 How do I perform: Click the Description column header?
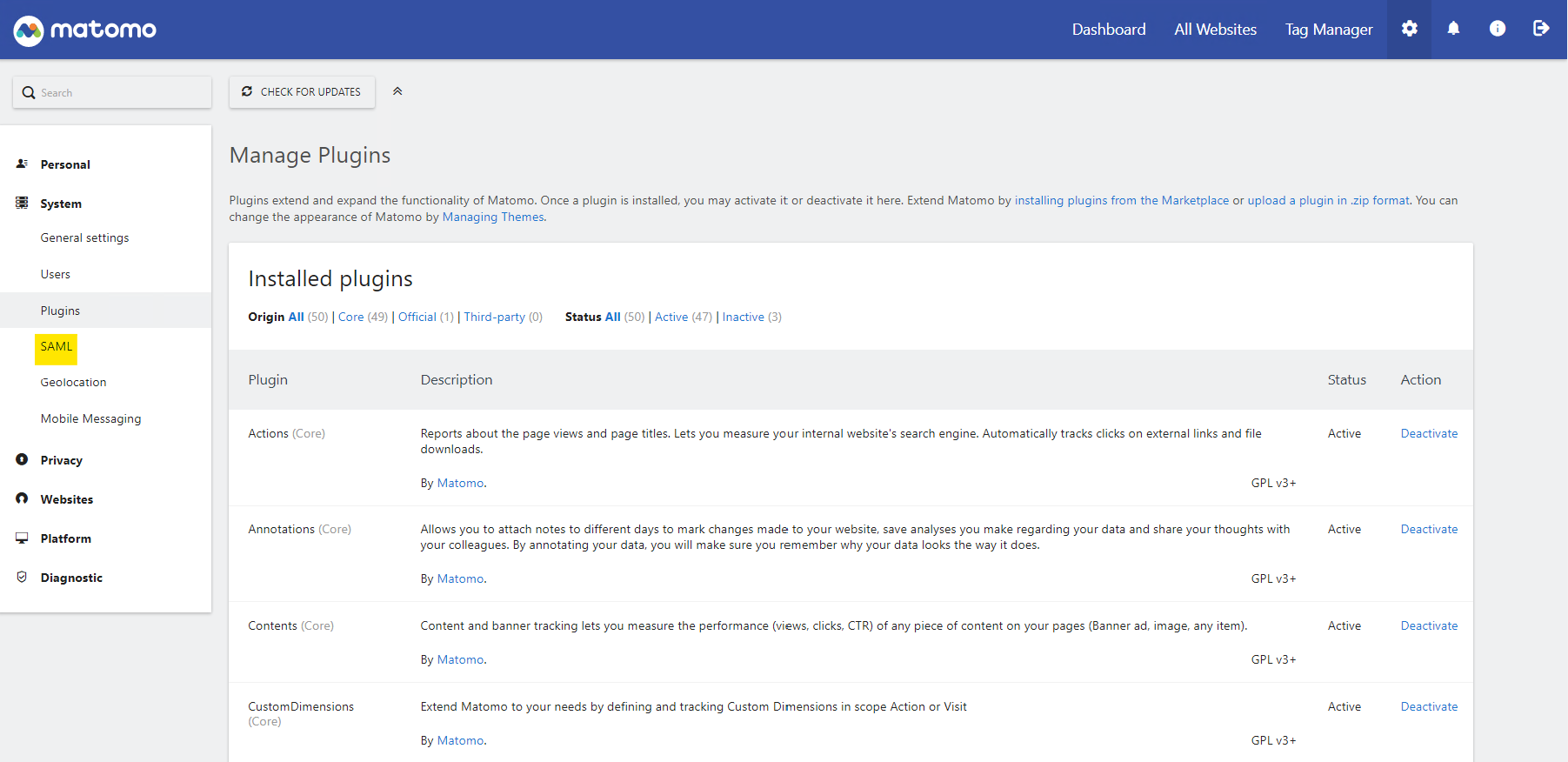click(x=457, y=379)
